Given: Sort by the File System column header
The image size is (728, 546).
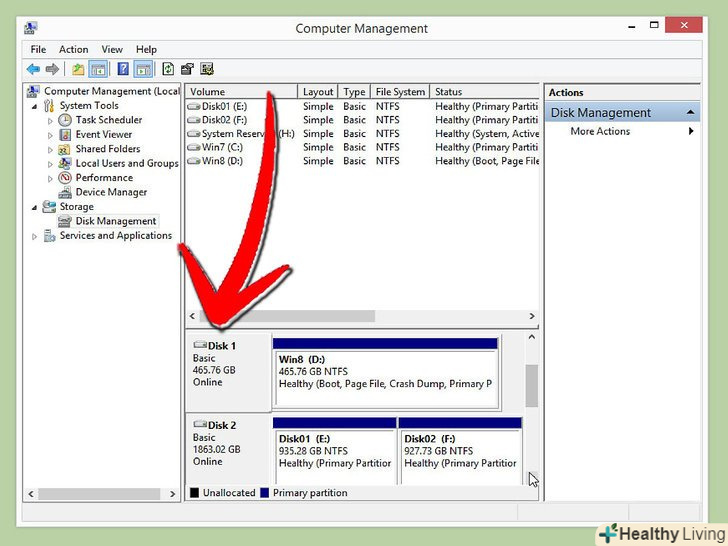Looking at the screenshot, I should tap(400, 92).
